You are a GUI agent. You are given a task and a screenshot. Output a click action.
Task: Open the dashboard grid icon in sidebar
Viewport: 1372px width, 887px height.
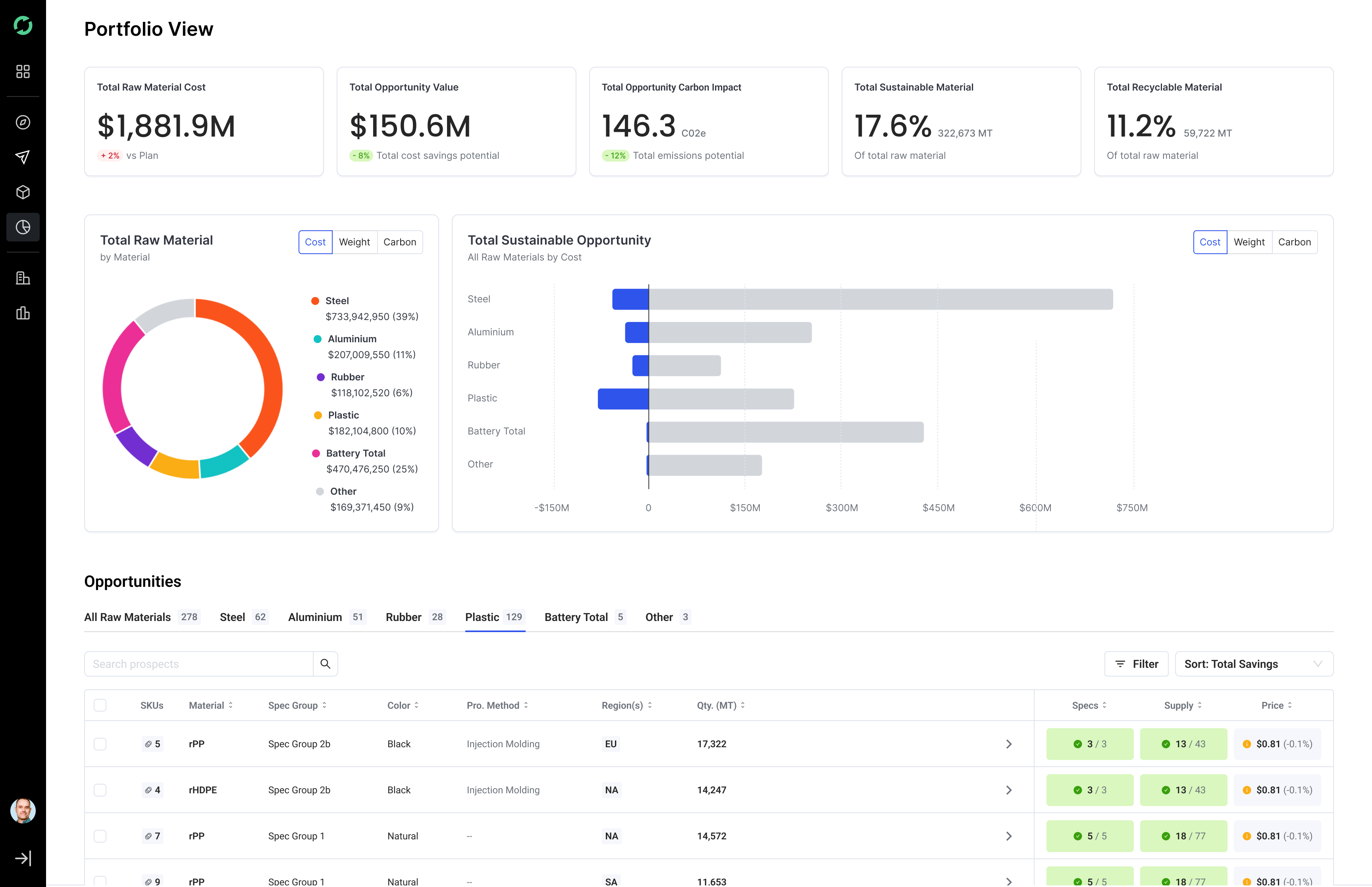[x=23, y=71]
